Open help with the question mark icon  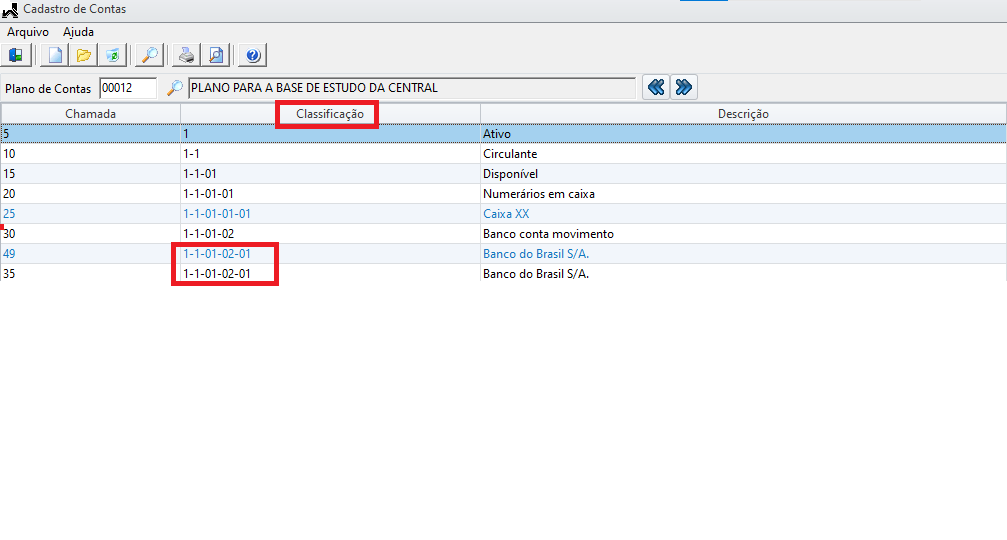pos(252,55)
